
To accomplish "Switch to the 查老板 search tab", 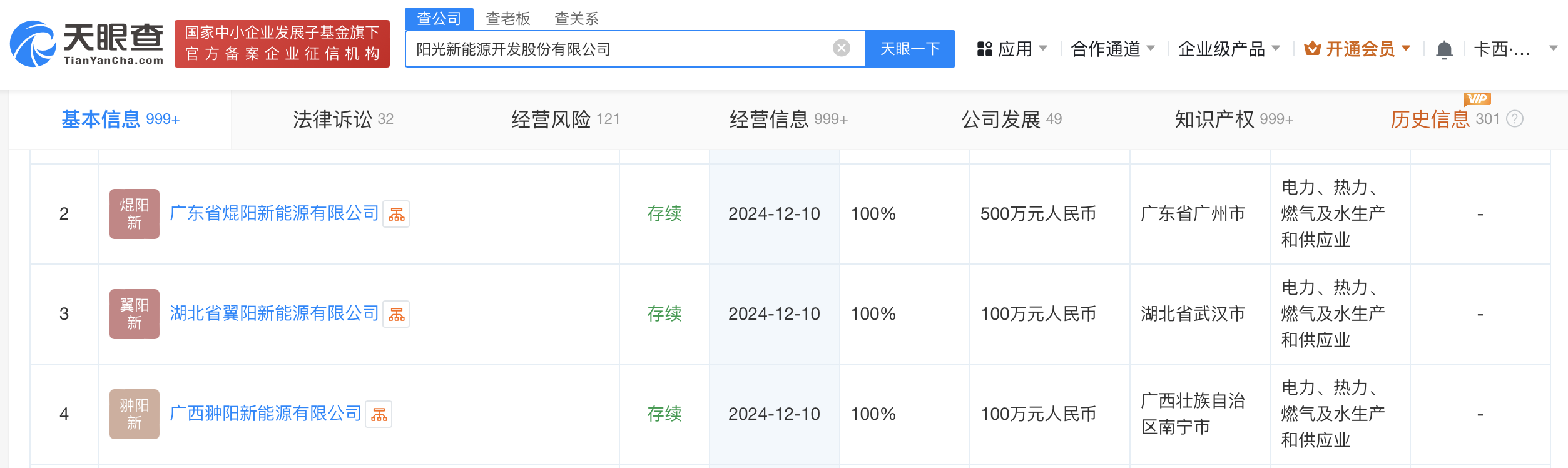I will pos(507,19).
